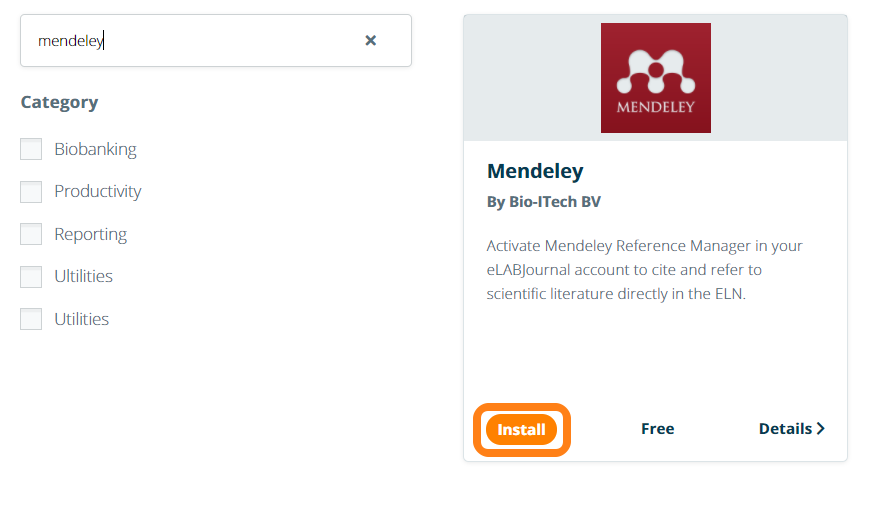
Task: Open the Details link for Mendeley
Action: click(x=786, y=429)
